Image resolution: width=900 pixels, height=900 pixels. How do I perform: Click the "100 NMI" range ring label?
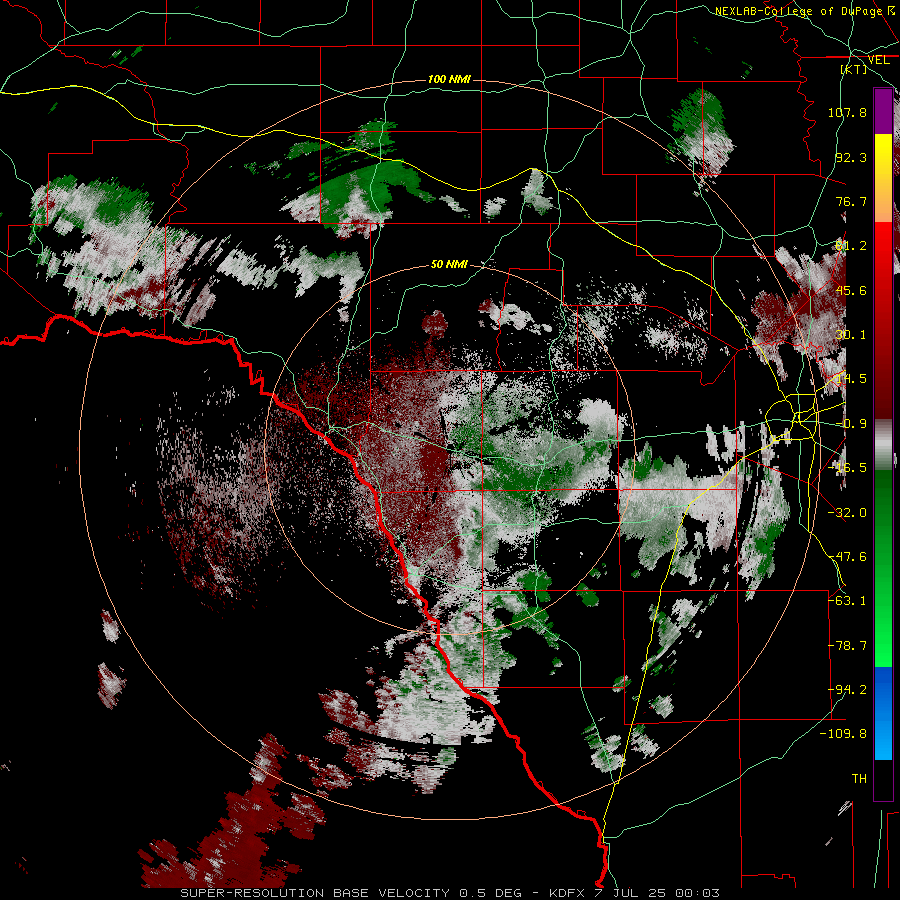449,79
